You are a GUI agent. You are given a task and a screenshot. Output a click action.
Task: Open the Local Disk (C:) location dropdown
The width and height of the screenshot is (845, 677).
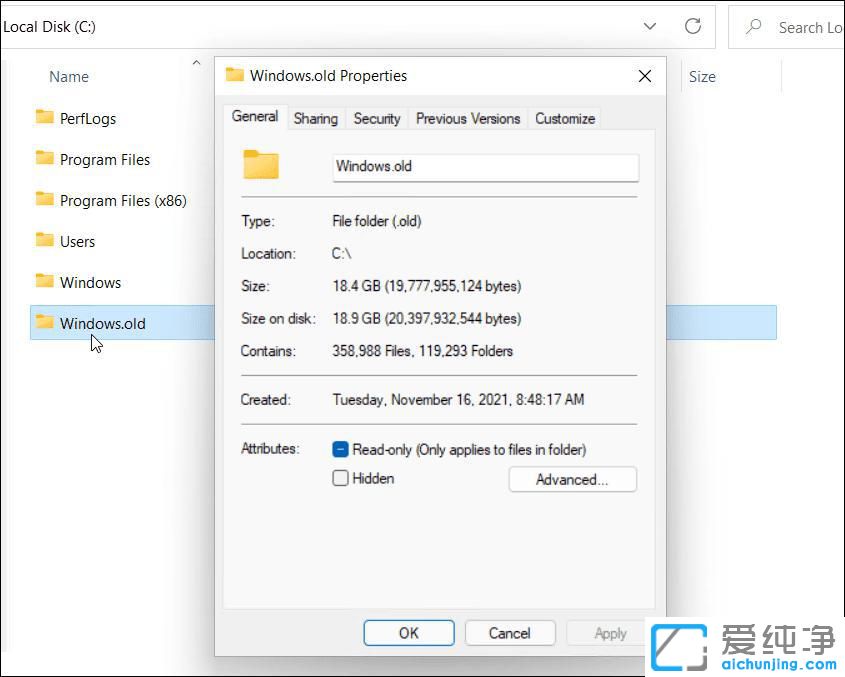pyautogui.click(x=649, y=27)
